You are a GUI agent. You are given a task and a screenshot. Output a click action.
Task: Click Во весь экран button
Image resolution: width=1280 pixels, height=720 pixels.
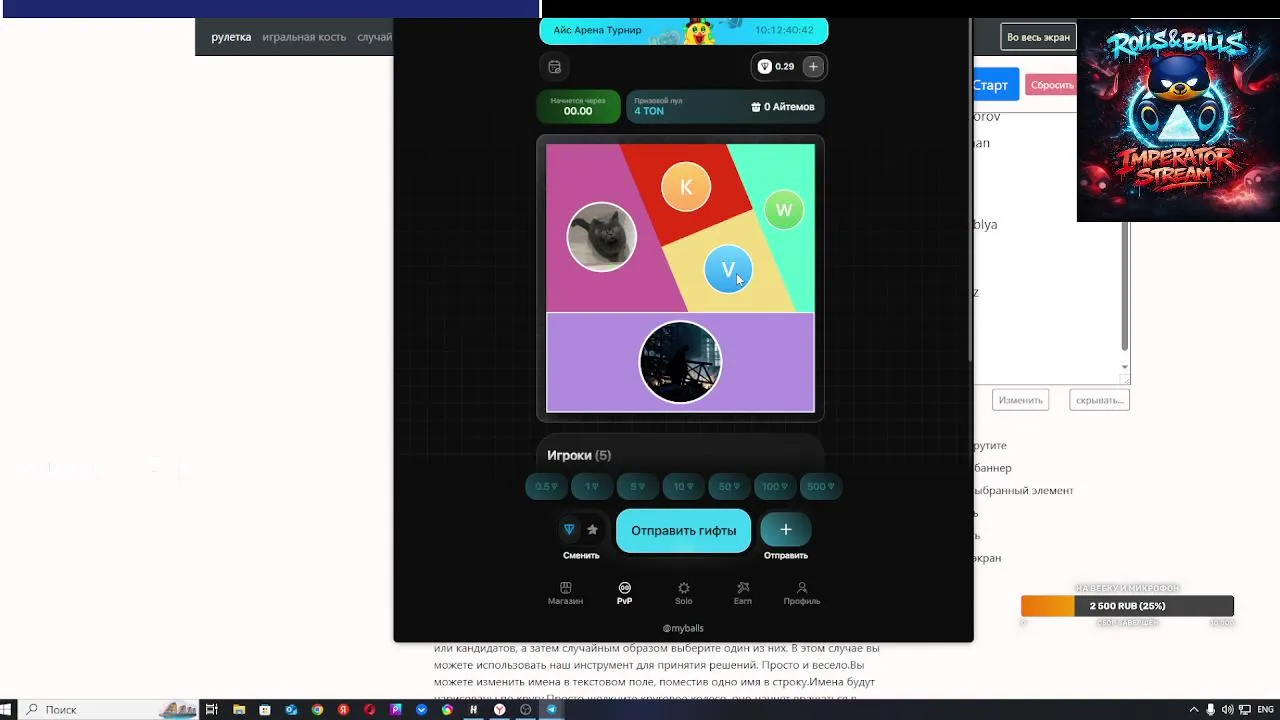pos(1038,37)
